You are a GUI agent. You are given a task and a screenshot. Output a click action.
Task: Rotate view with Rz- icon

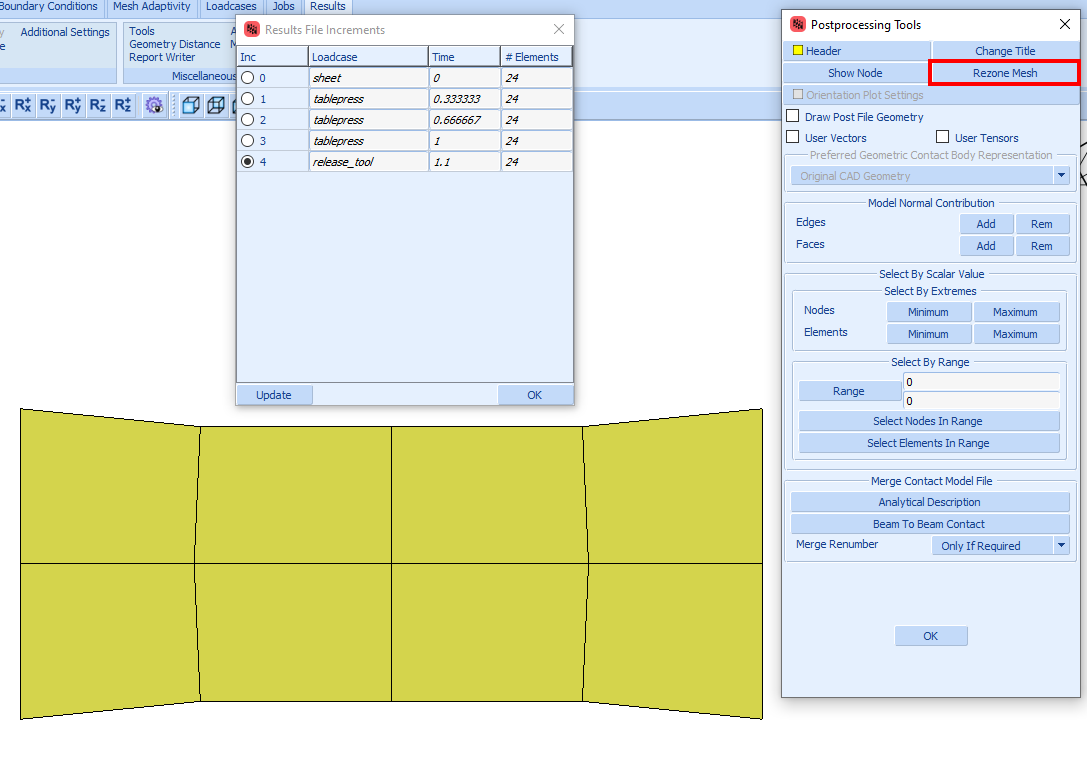(x=98, y=105)
